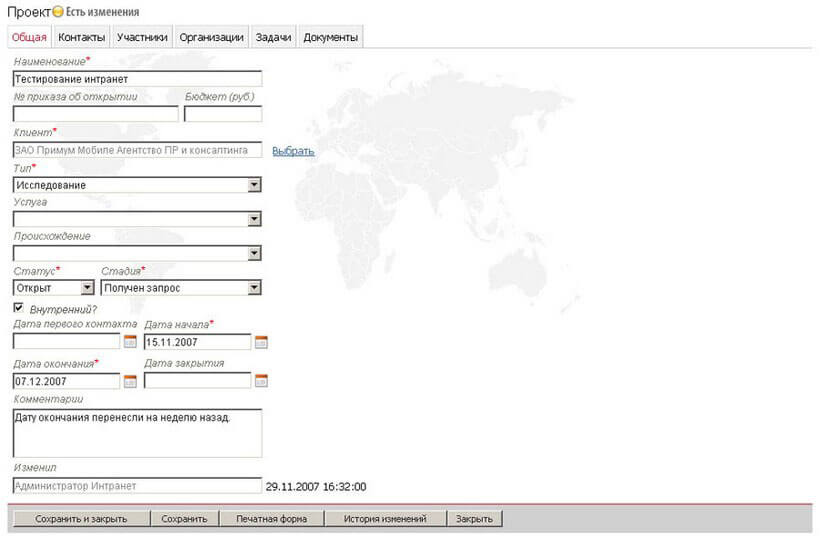Click the yellow changes status icon
This screenshot has width=820, height=547.
coord(58,12)
